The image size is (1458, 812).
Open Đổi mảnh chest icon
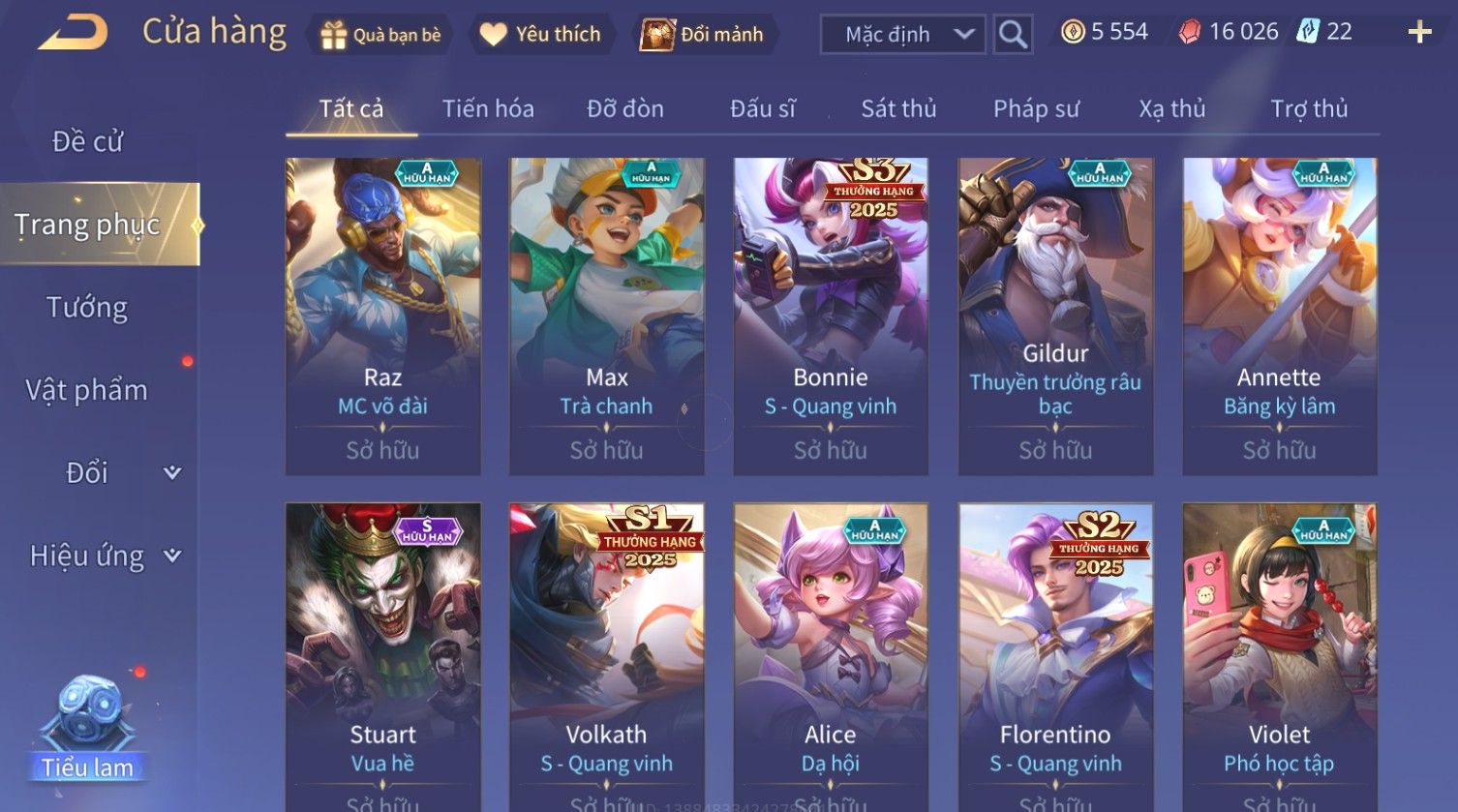pos(656,35)
